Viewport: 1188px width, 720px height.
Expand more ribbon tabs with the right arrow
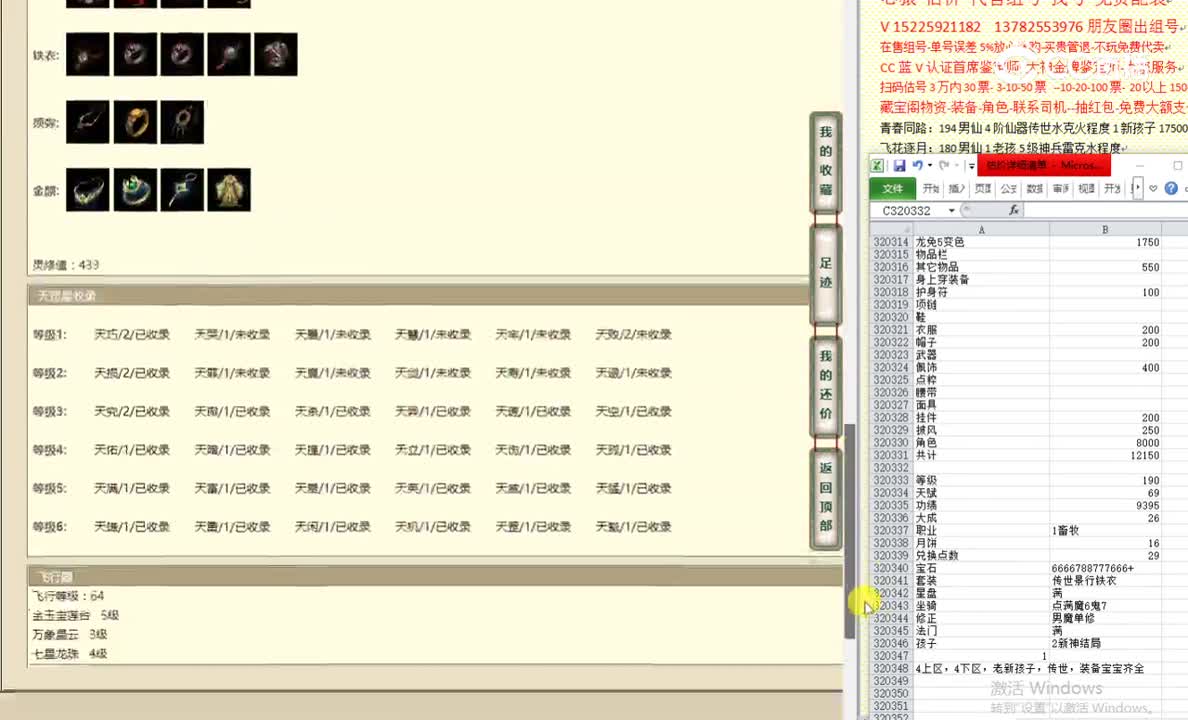point(1137,188)
